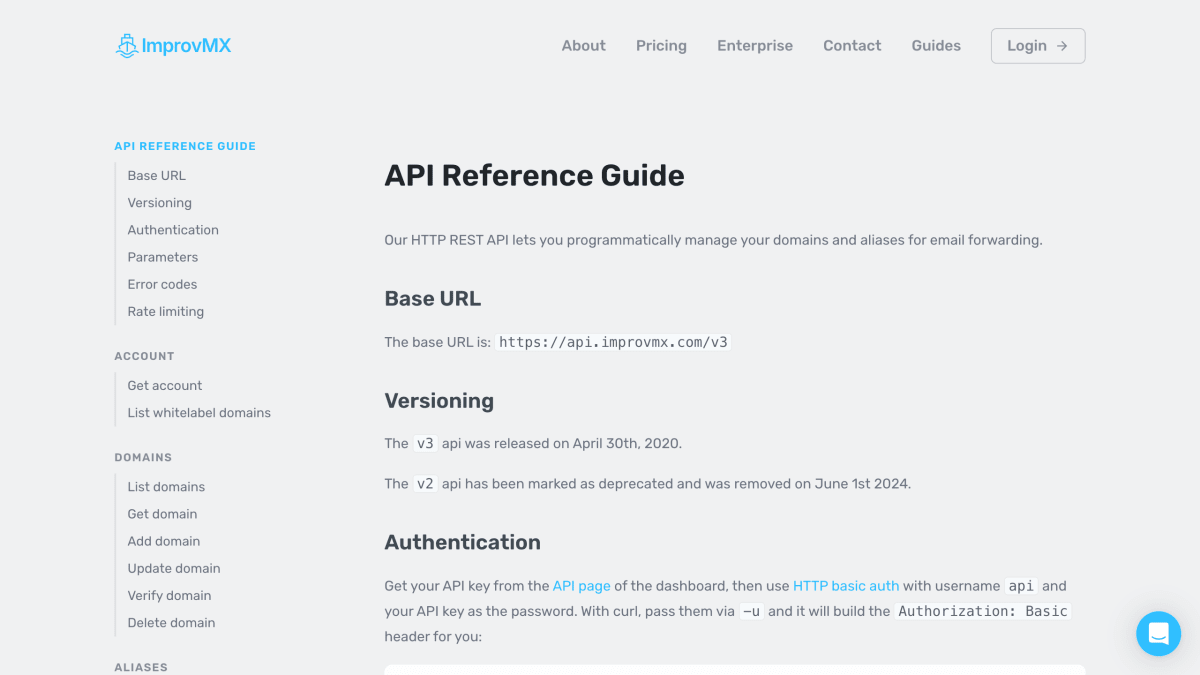Click the -u inline code
This screenshot has height=675, width=1200.
(751, 611)
